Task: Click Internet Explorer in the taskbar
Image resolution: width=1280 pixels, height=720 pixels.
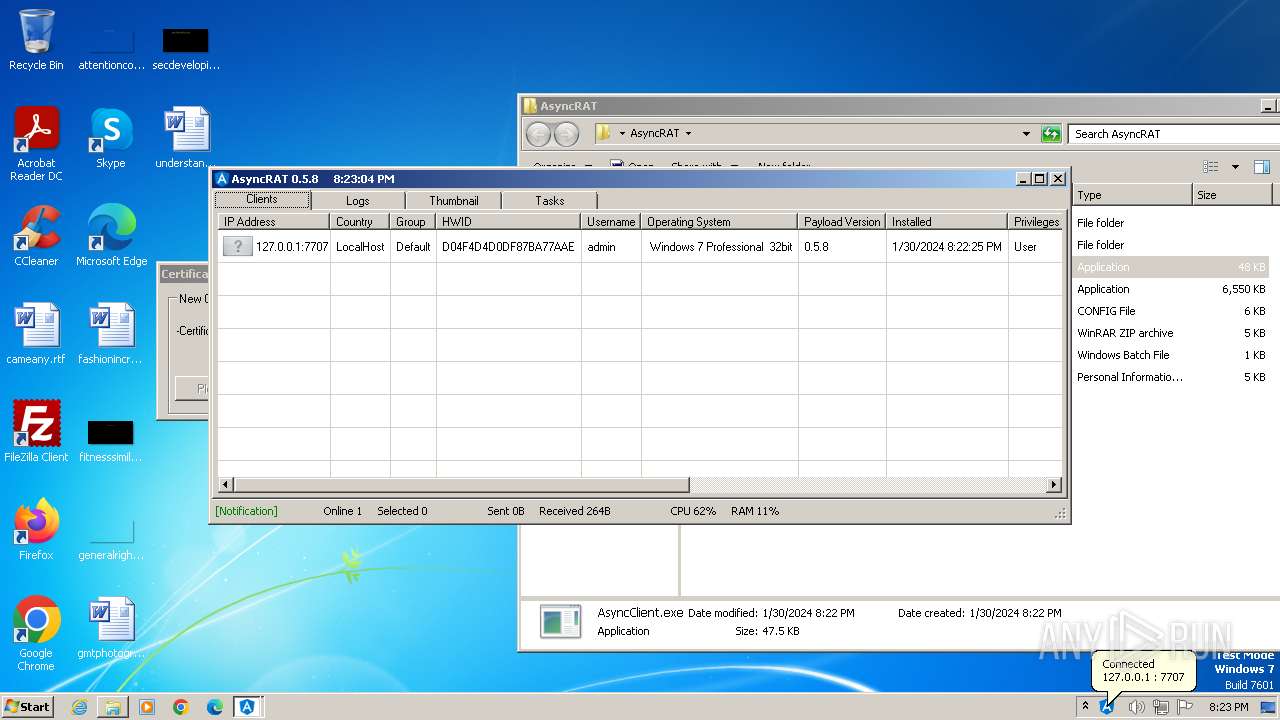Action: coord(79,707)
